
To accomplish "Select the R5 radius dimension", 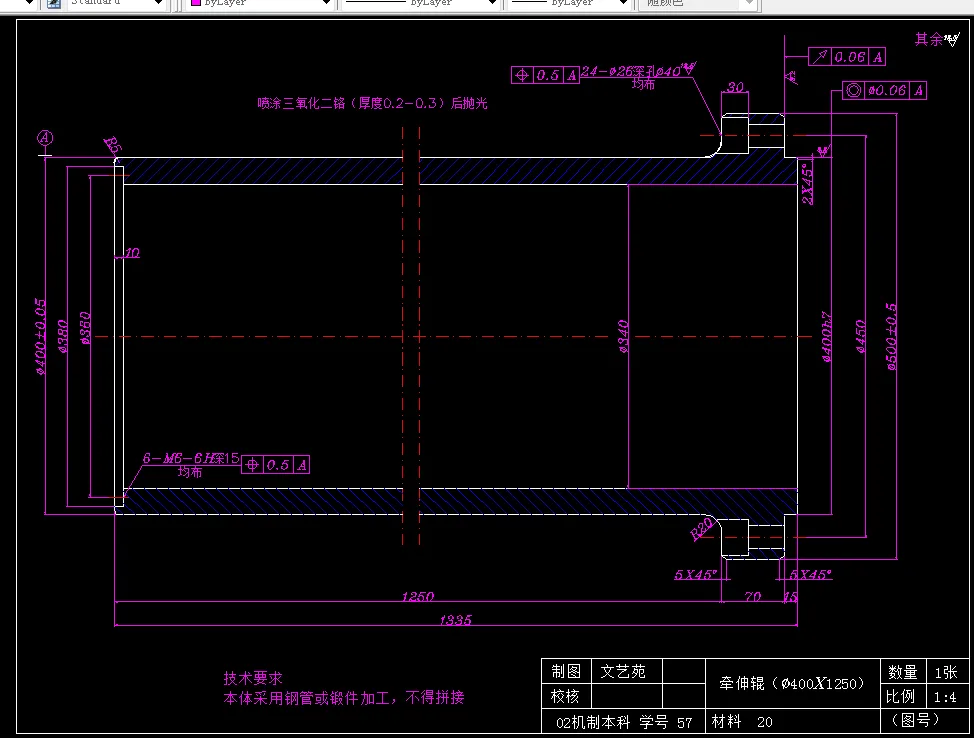I will [x=113, y=145].
